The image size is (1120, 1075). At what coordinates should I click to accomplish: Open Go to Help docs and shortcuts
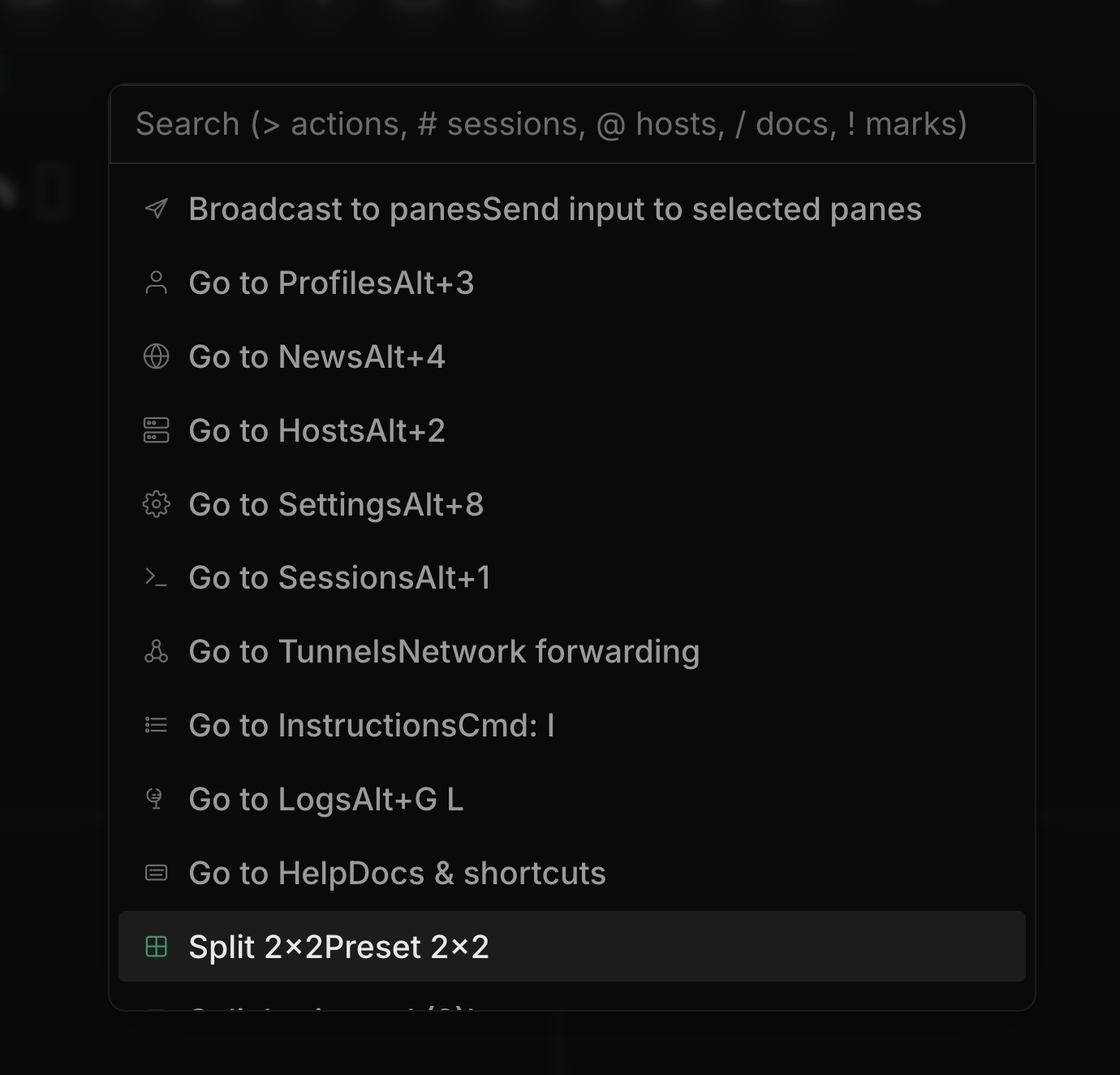397,873
